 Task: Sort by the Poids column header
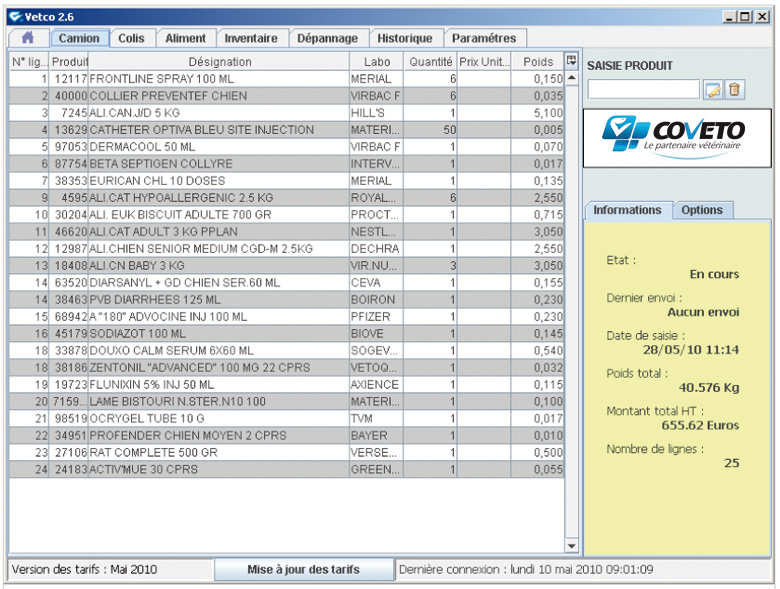coord(538,62)
